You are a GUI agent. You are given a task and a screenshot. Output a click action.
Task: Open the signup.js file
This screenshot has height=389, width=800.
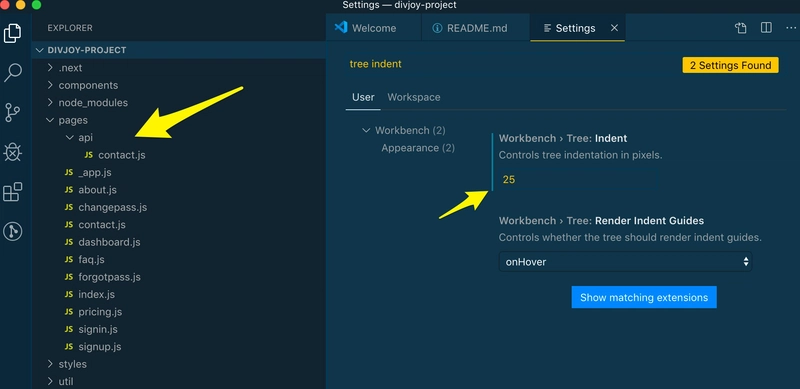coord(179,347)
